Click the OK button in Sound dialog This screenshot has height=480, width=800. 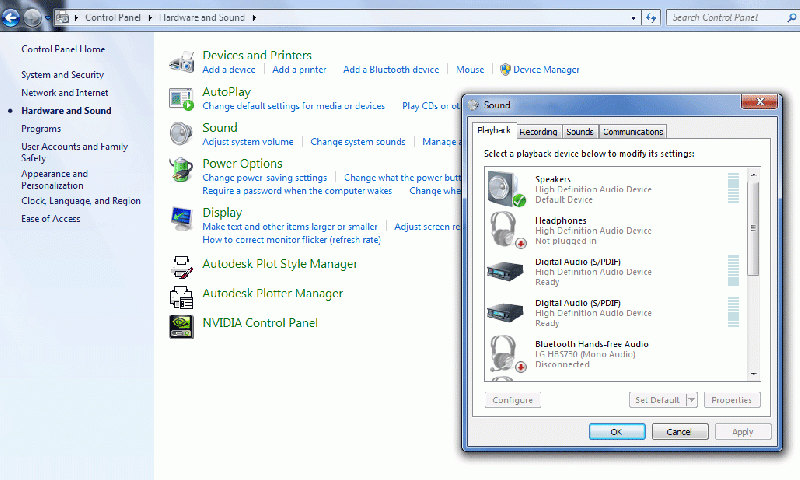[617, 432]
